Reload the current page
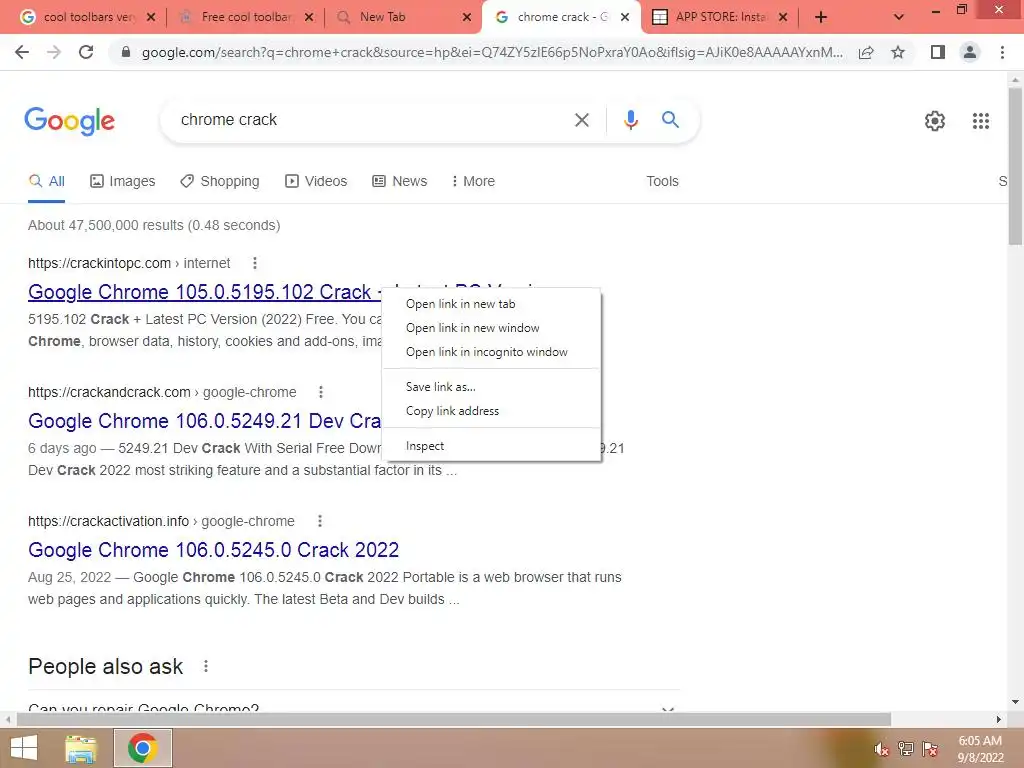Image resolution: width=1024 pixels, height=768 pixels. tap(86, 52)
